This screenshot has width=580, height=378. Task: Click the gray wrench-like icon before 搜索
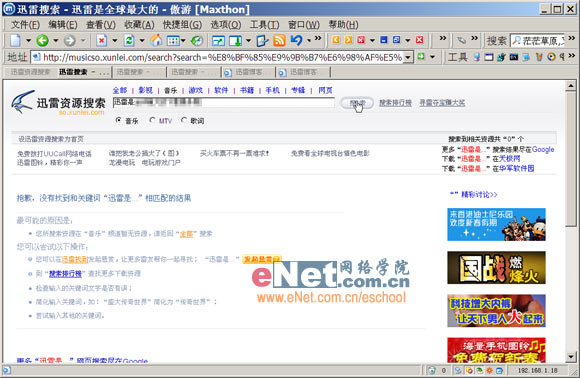[461, 40]
